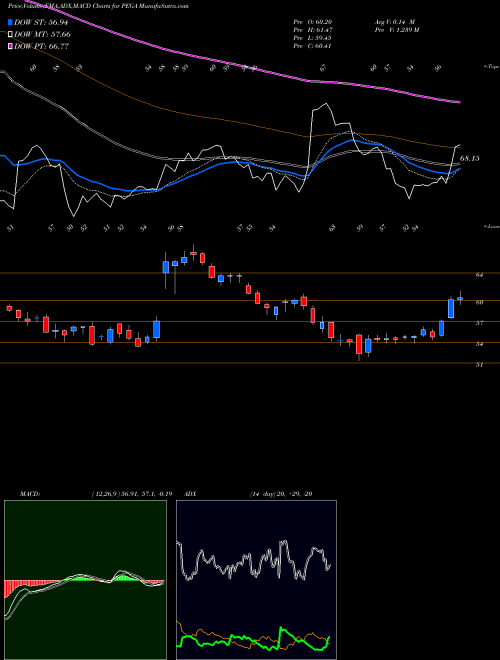Select the 'DOW PT: 66.77' legend text
Image resolution: width=500 pixels, height=660 pixels.
pos(42,46)
